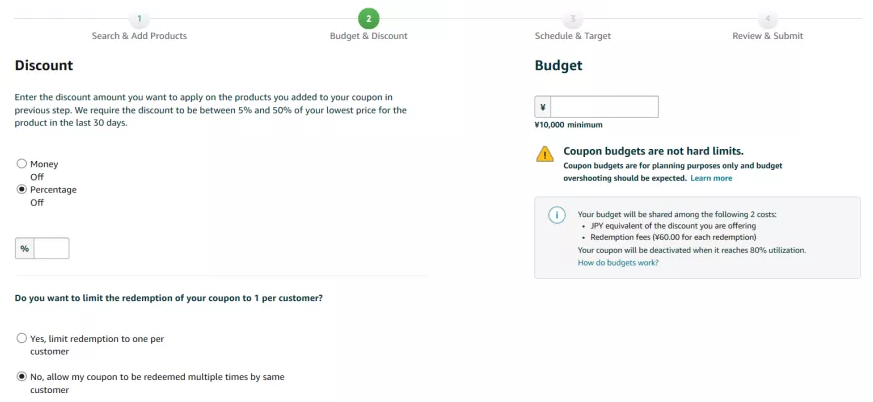873x402 pixels.
Task: Go to Search & Add Products step
Action: [x=139, y=36]
